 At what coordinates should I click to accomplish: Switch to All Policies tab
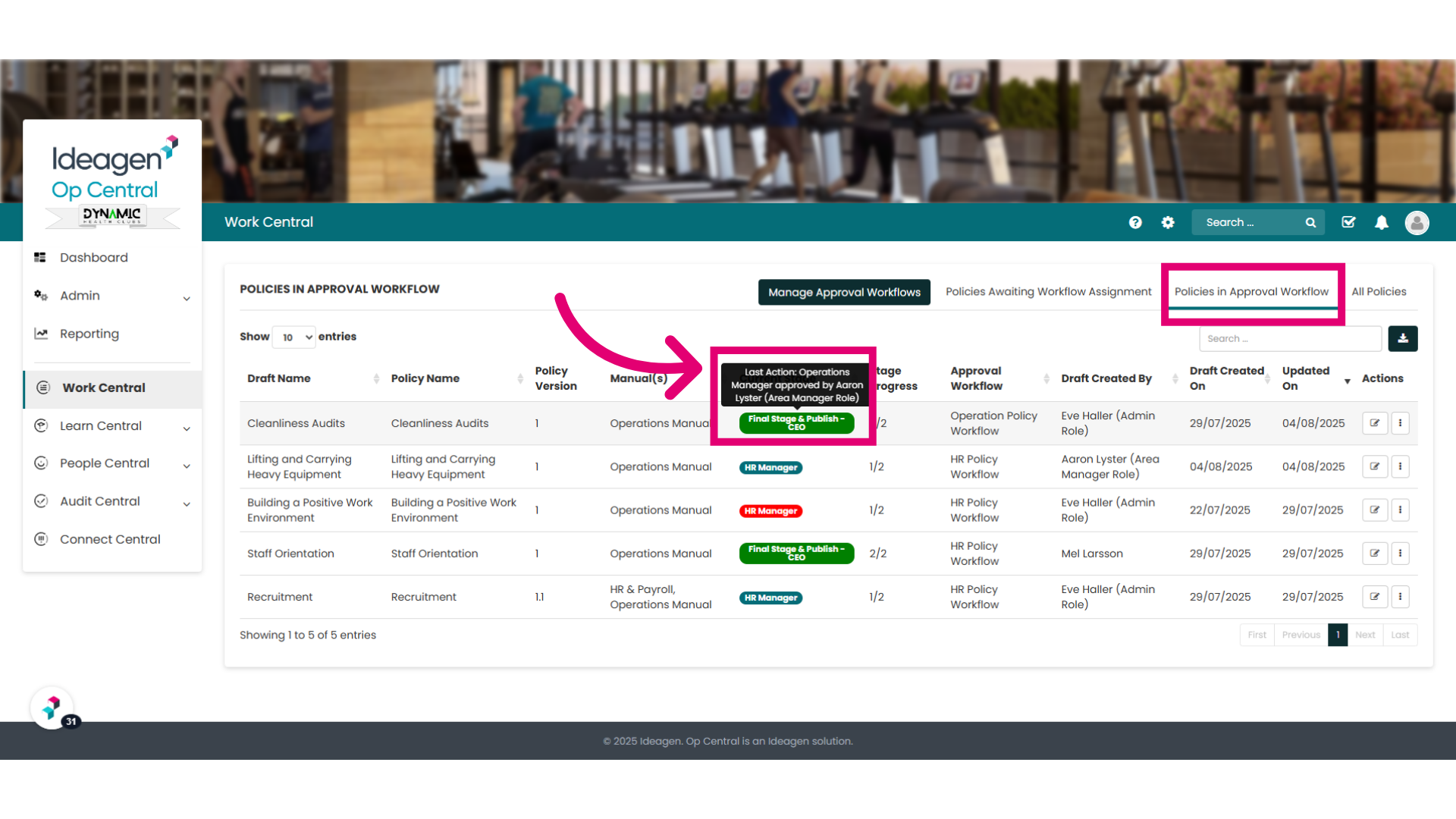click(1379, 292)
